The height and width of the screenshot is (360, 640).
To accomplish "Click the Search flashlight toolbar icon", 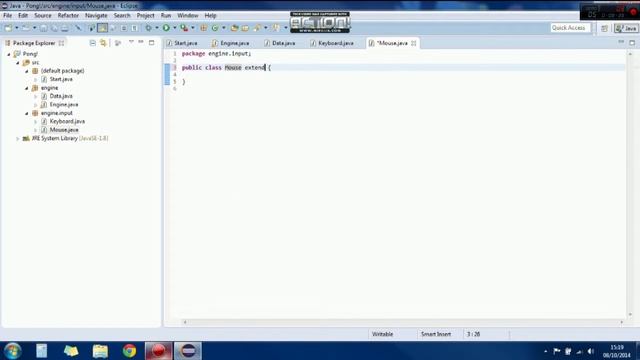I will tap(257, 28).
